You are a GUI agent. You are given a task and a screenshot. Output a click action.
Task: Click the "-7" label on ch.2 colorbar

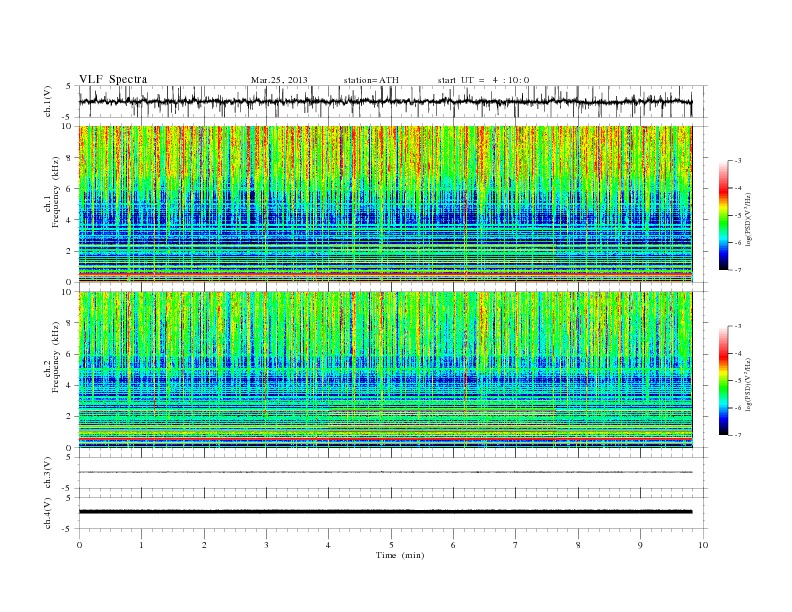[737, 435]
